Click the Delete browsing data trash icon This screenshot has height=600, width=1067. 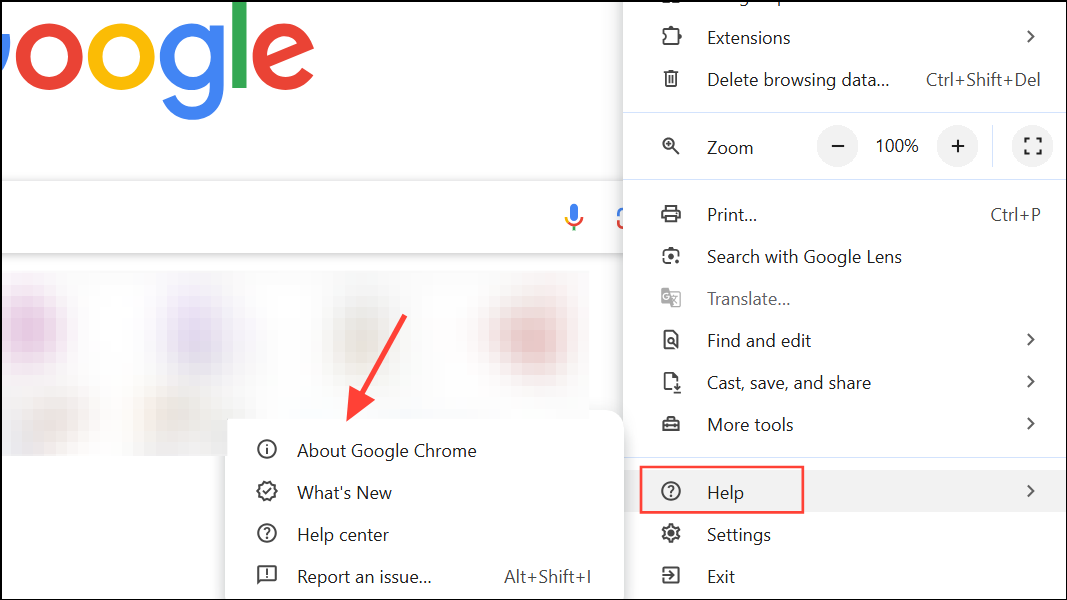point(671,79)
